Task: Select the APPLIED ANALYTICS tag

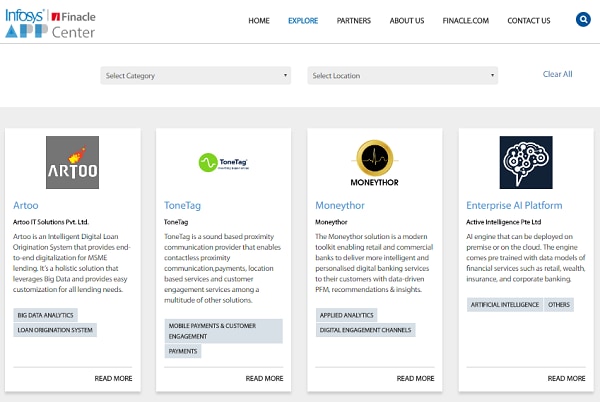Action: pos(346,315)
